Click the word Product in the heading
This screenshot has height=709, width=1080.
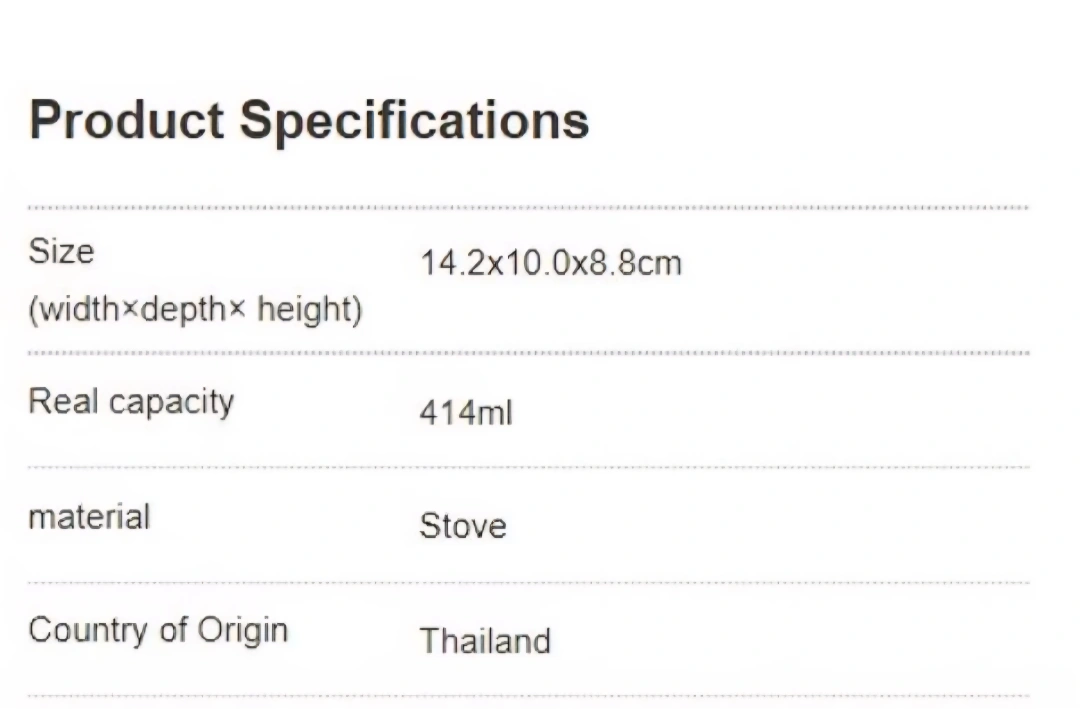click(127, 120)
